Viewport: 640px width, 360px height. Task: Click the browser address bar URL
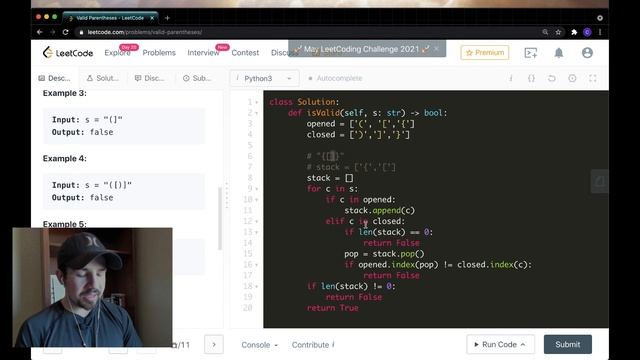pos(144,32)
